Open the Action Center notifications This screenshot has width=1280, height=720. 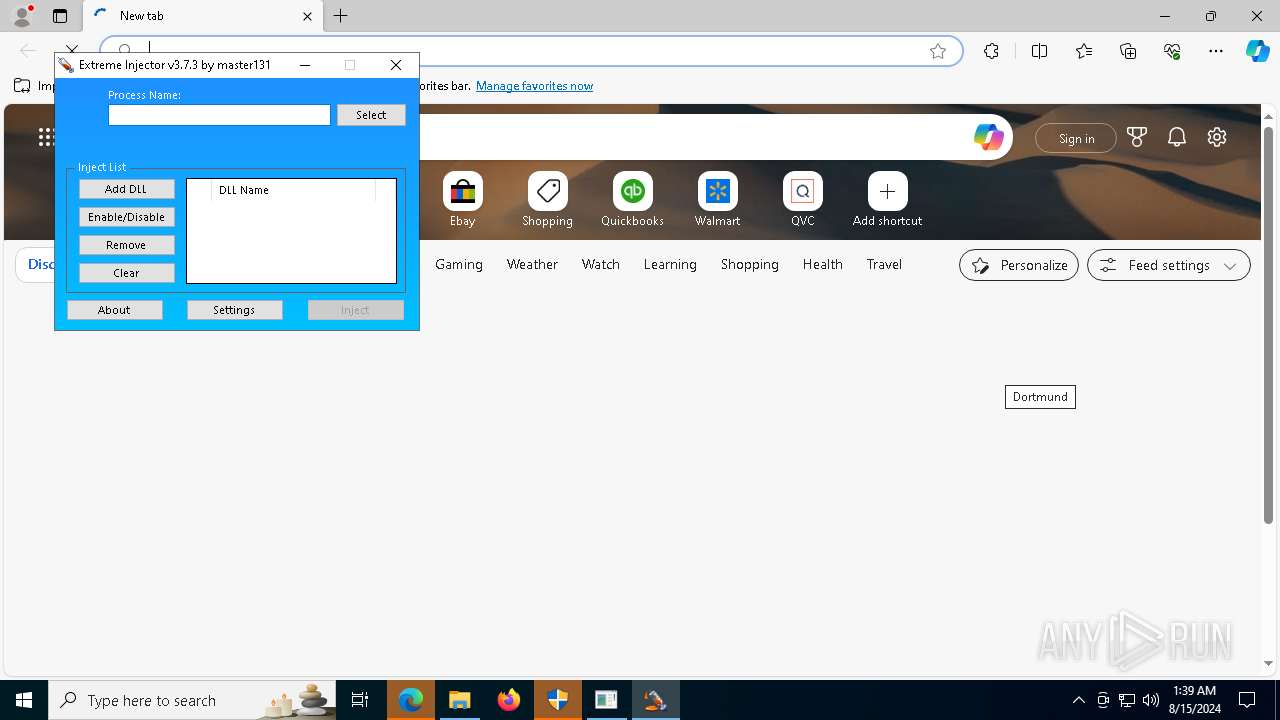pyautogui.click(x=1247, y=700)
